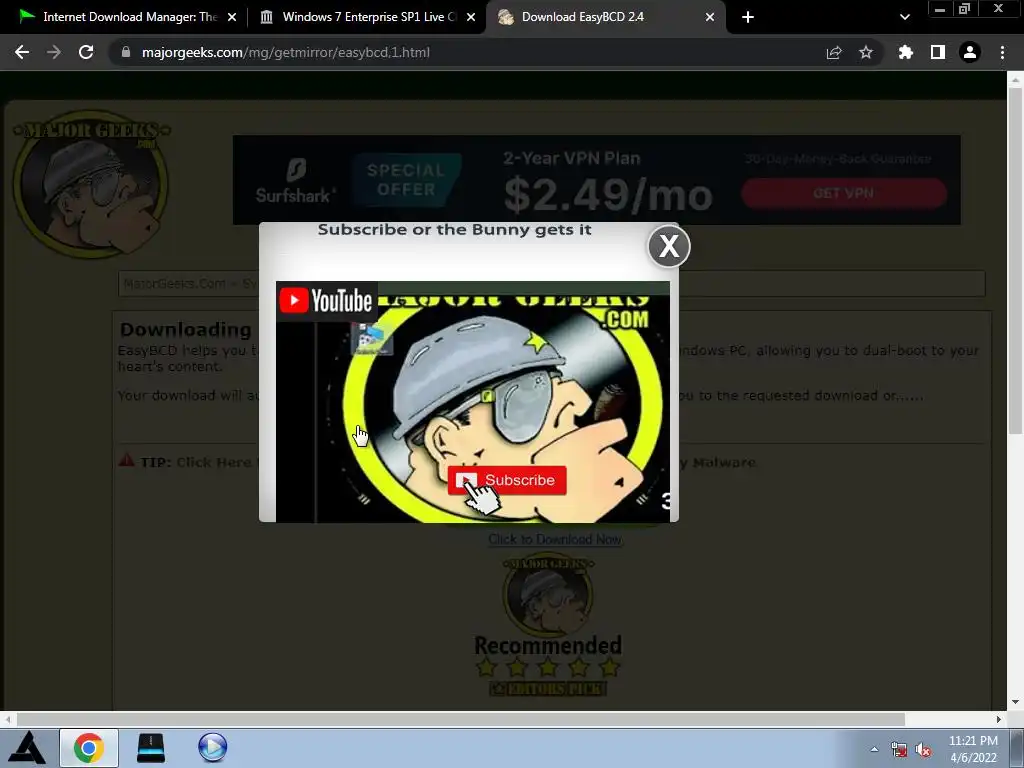Screen dimensions: 1024x768
Task: Click the red Subscribe button in video
Action: click(x=507, y=480)
